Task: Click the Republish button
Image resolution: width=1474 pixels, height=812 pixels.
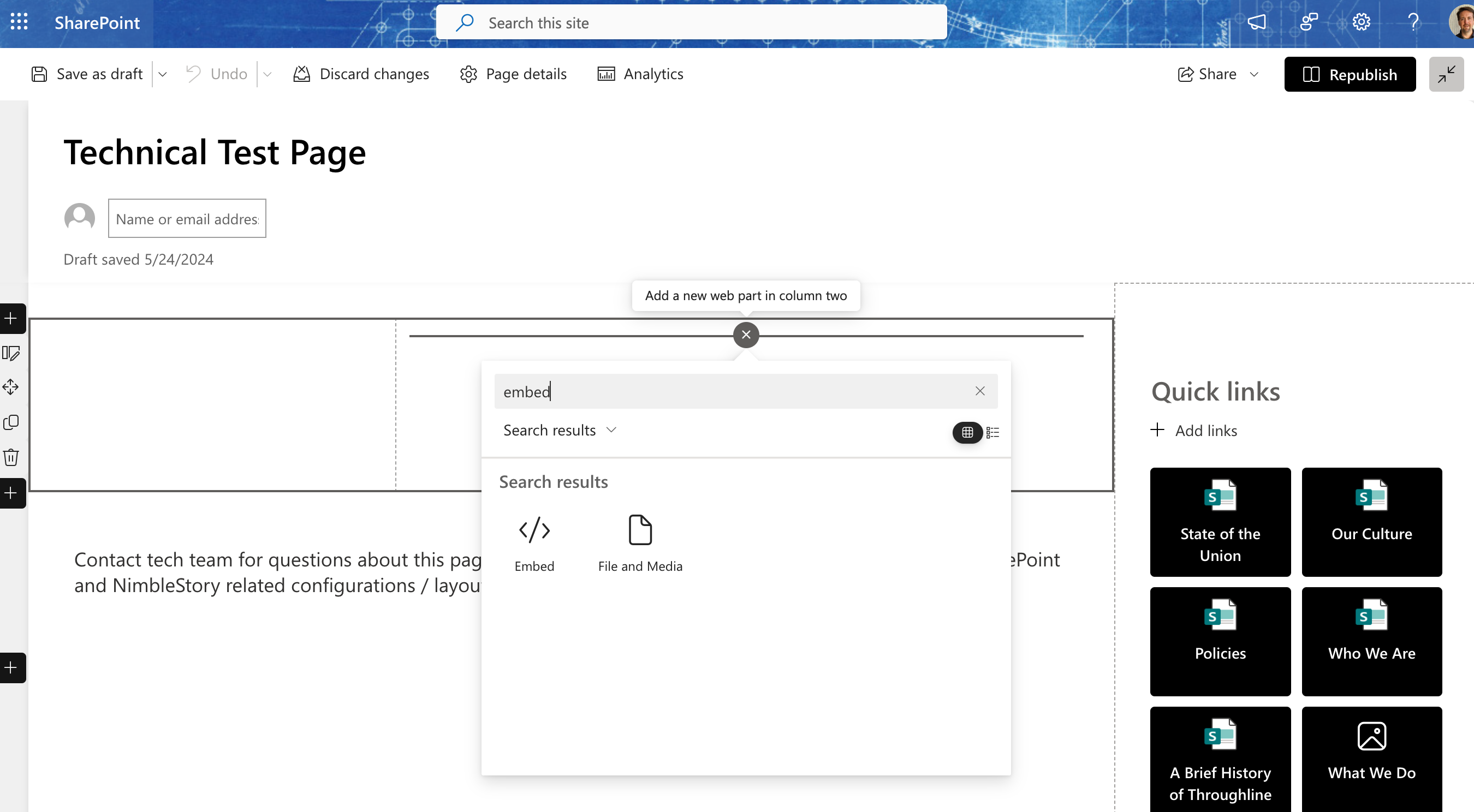Action: tap(1350, 74)
